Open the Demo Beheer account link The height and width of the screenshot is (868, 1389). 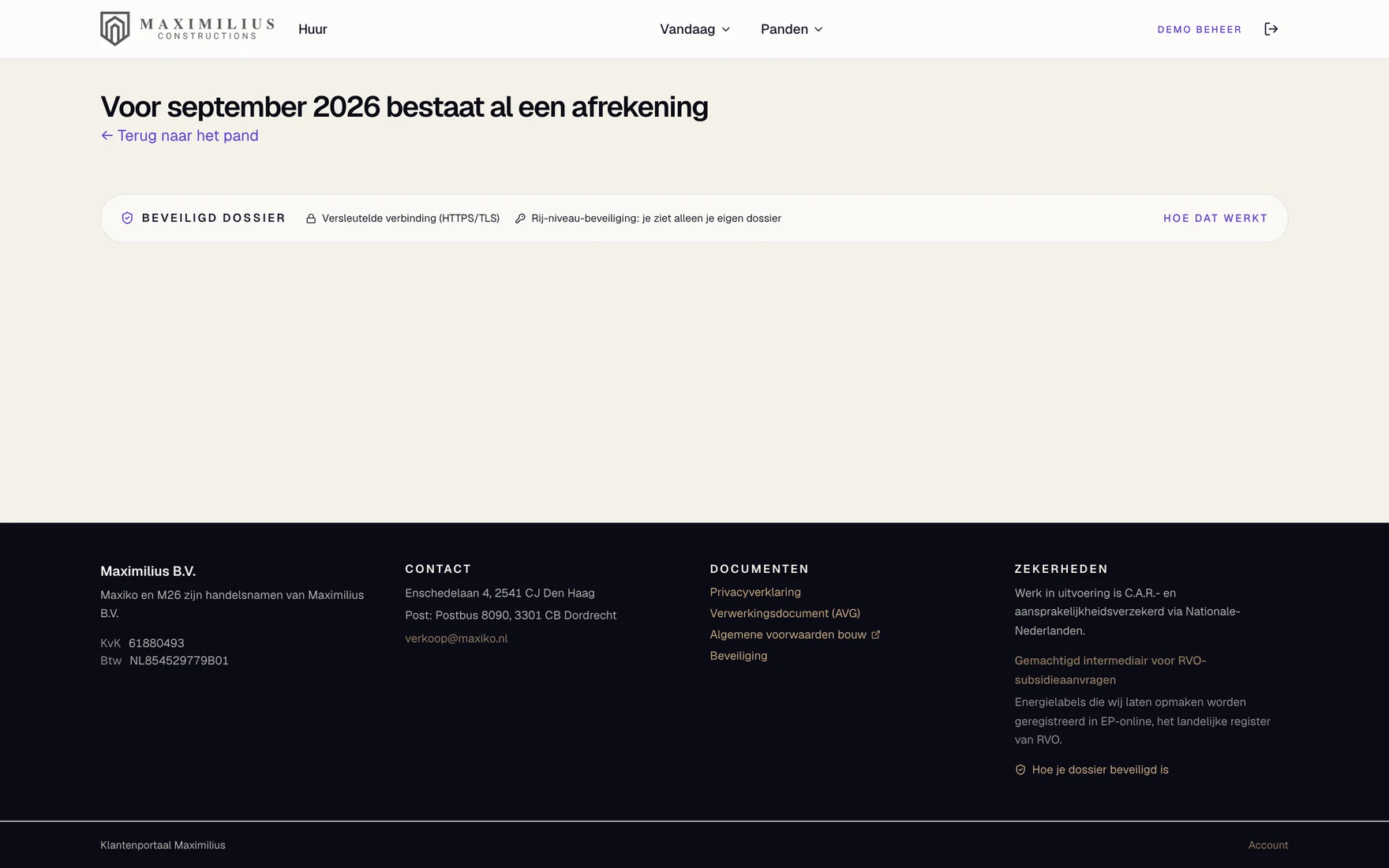[x=1200, y=29]
